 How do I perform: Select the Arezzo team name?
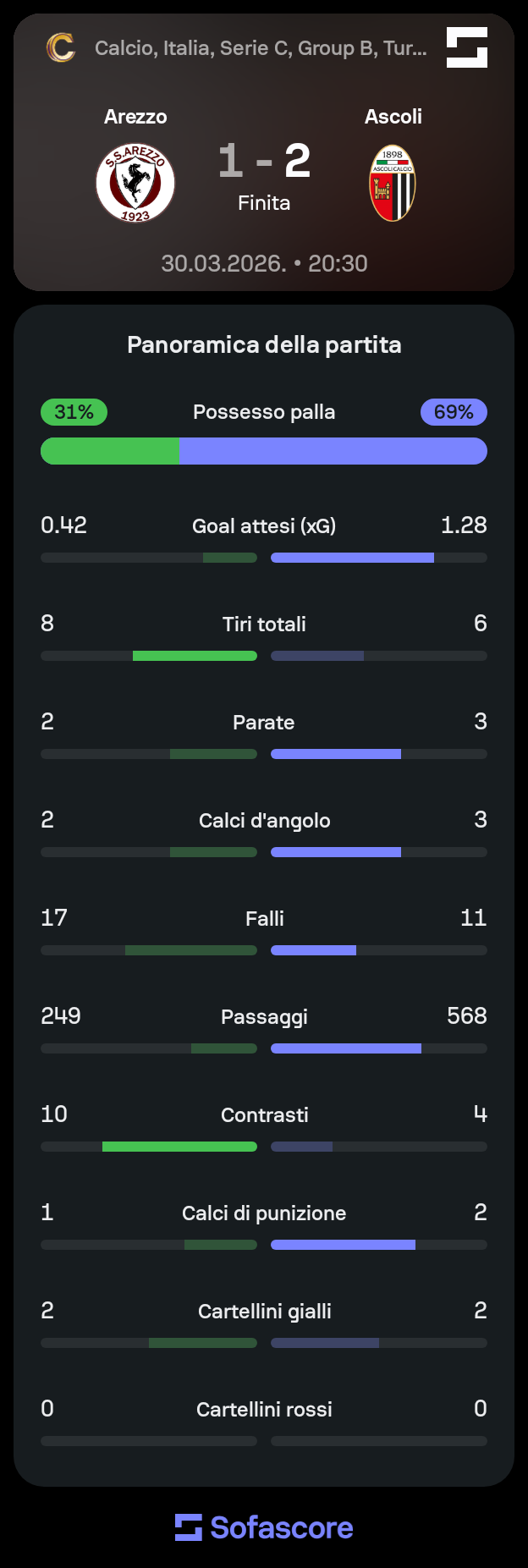135,117
